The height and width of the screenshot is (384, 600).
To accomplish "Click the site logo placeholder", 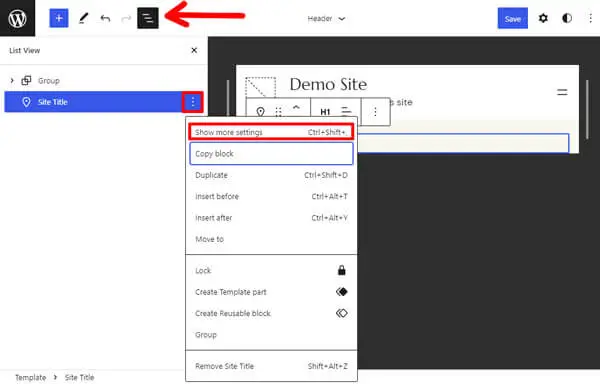I will pyautogui.click(x=260, y=87).
